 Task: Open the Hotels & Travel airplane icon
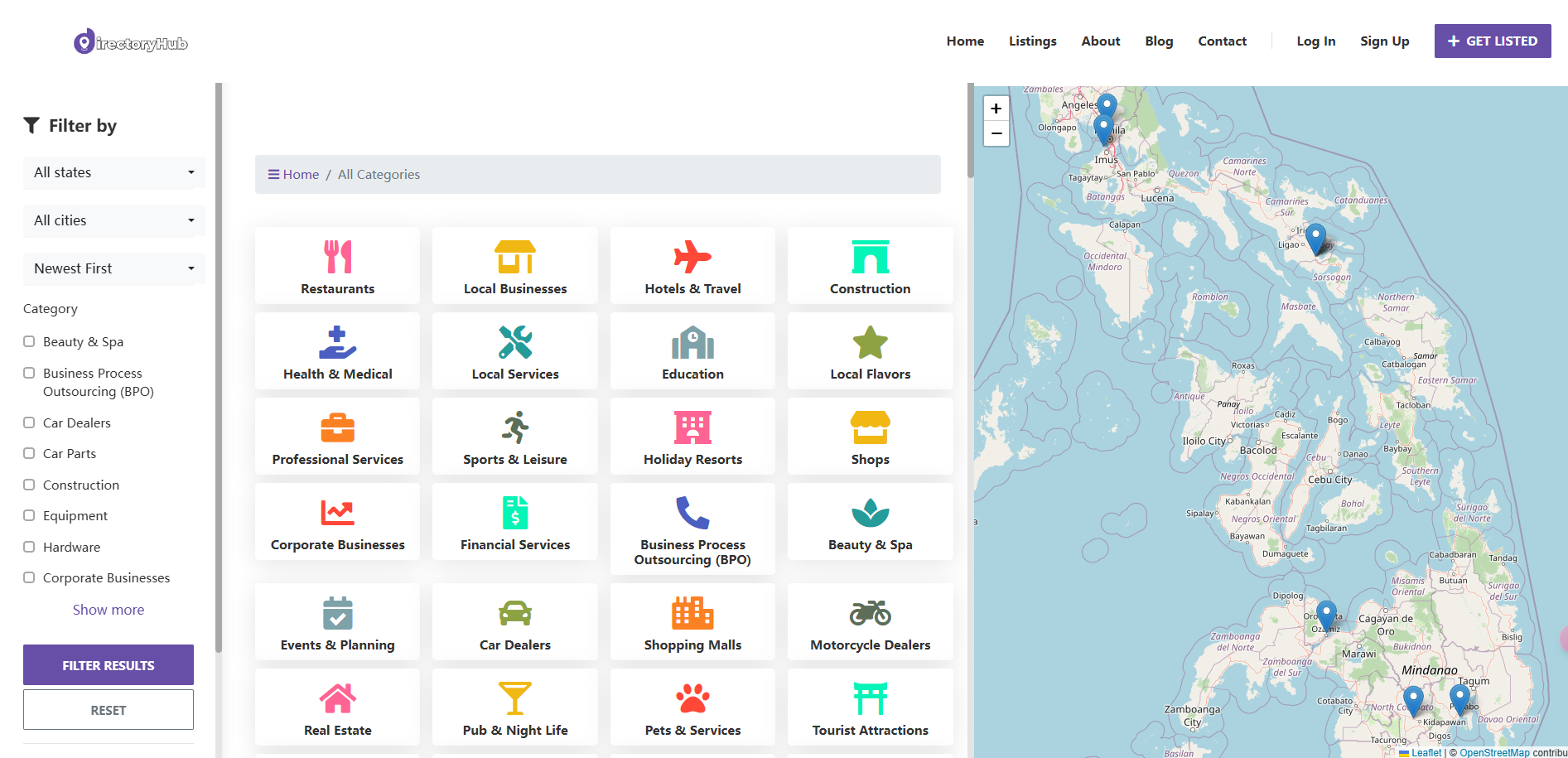tap(692, 257)
